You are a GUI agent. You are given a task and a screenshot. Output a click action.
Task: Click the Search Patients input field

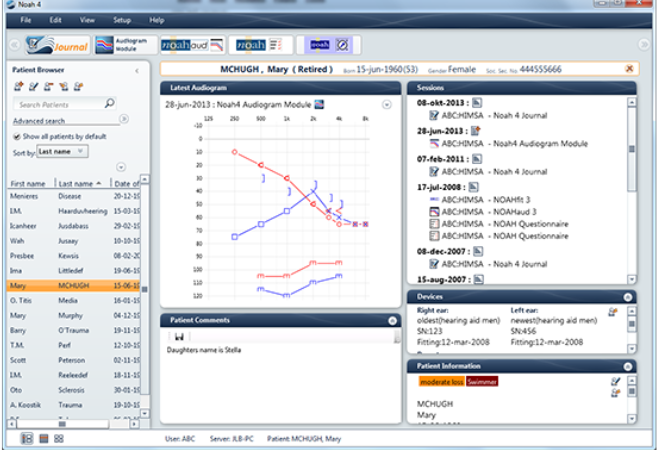[x=58, y=104]
